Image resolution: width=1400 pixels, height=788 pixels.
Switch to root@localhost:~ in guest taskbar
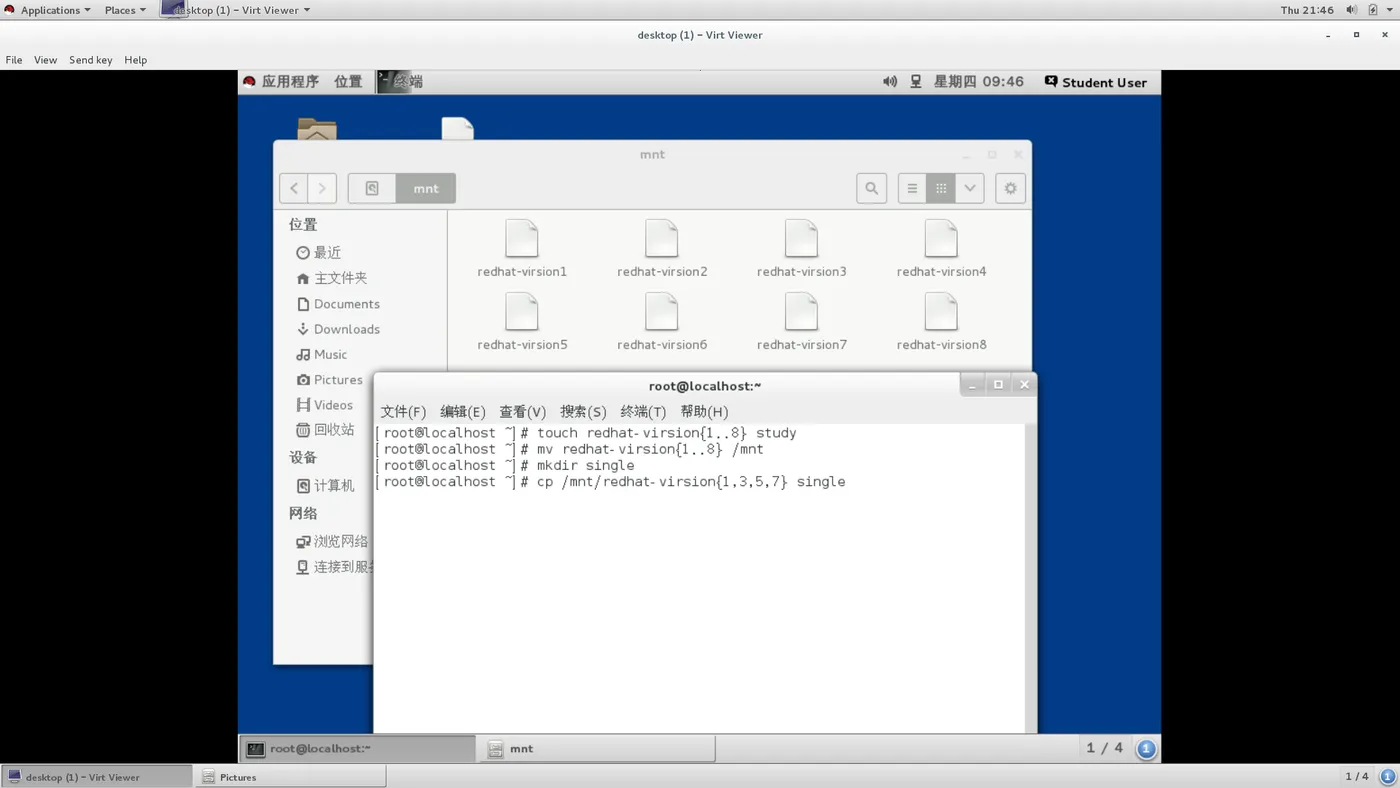(x=357, y=748)
